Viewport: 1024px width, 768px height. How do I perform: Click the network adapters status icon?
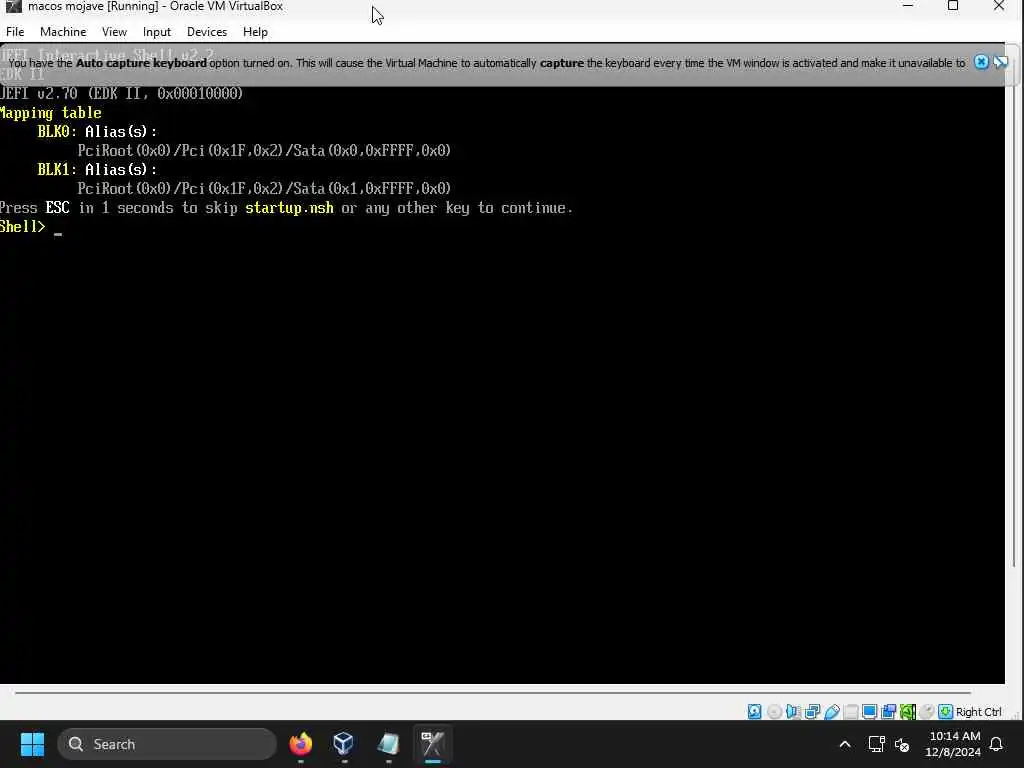812,712
